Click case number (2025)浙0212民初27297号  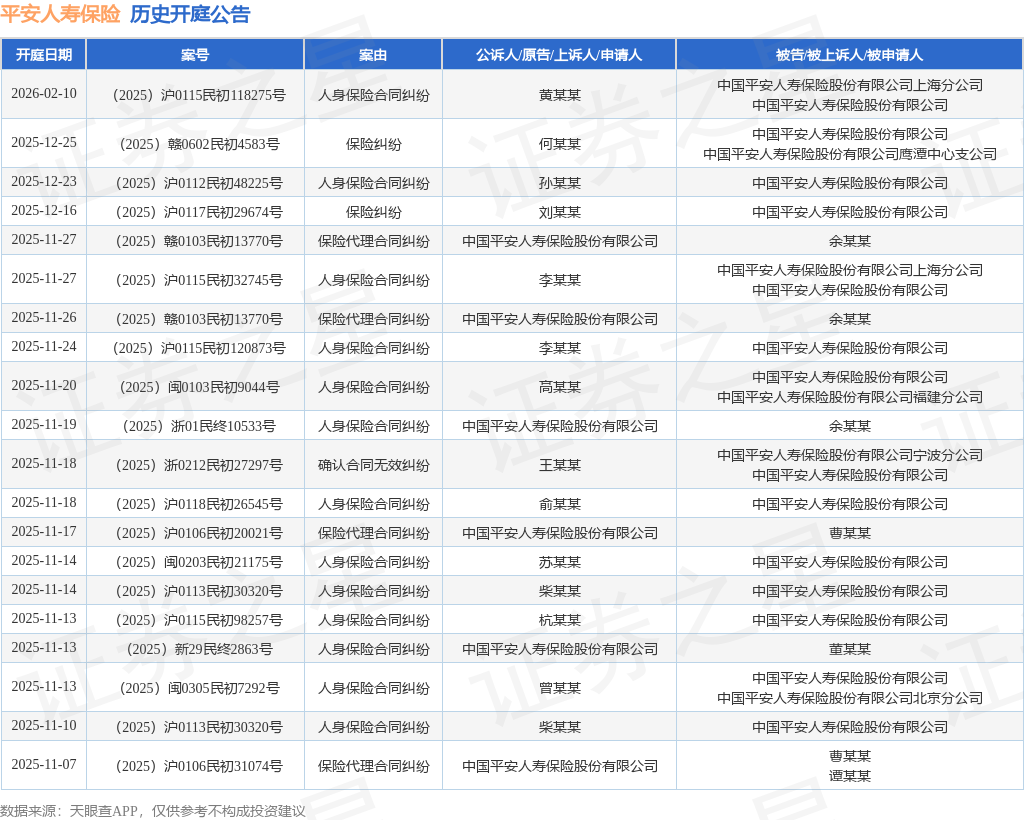(x=199, y=465)
